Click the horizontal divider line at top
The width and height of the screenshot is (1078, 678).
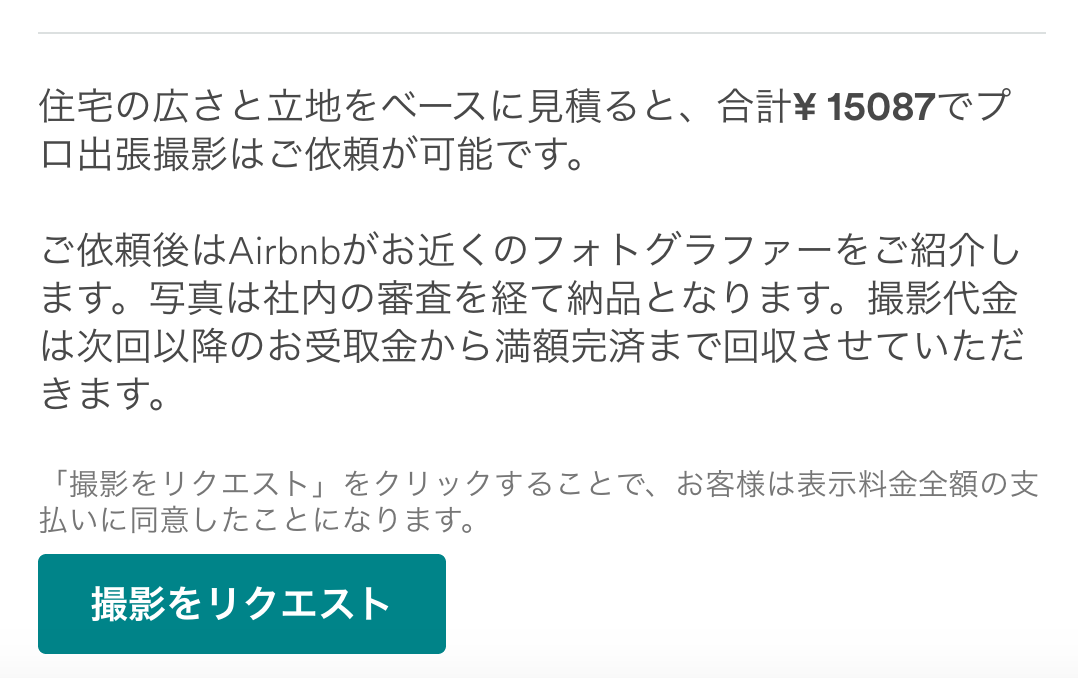542,32
